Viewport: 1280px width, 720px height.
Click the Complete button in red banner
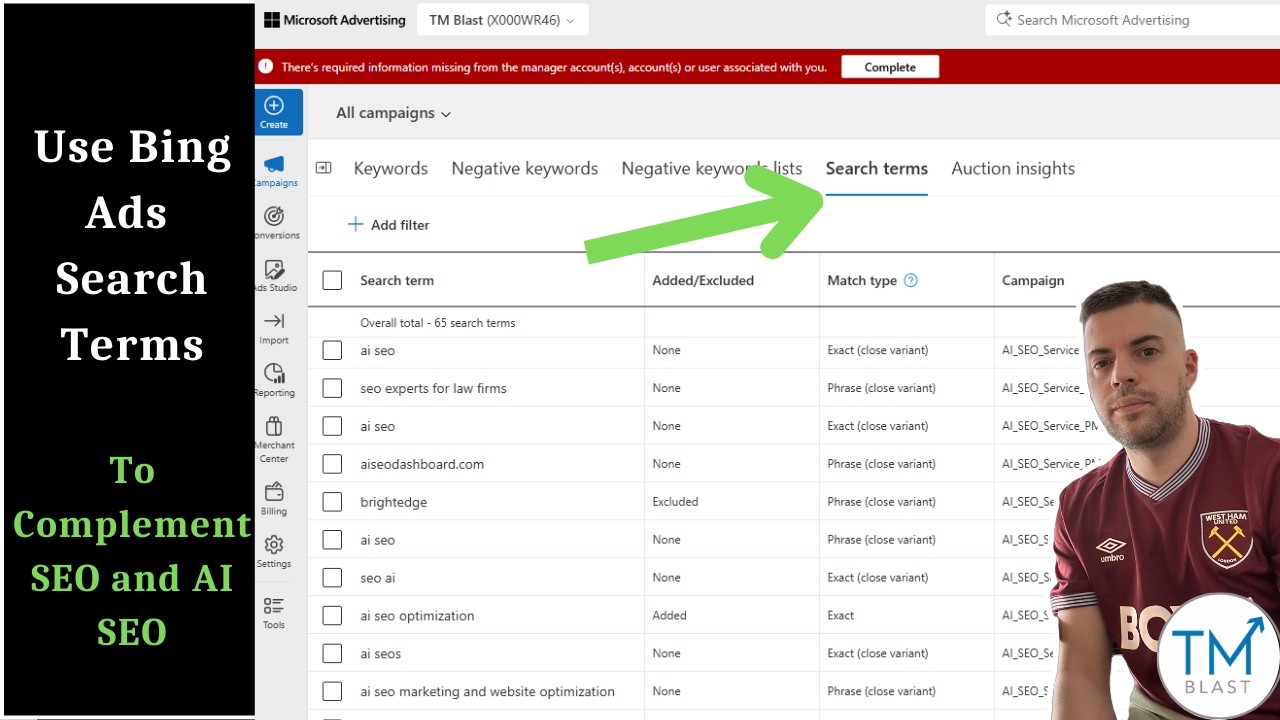click(x=890, y=67)
